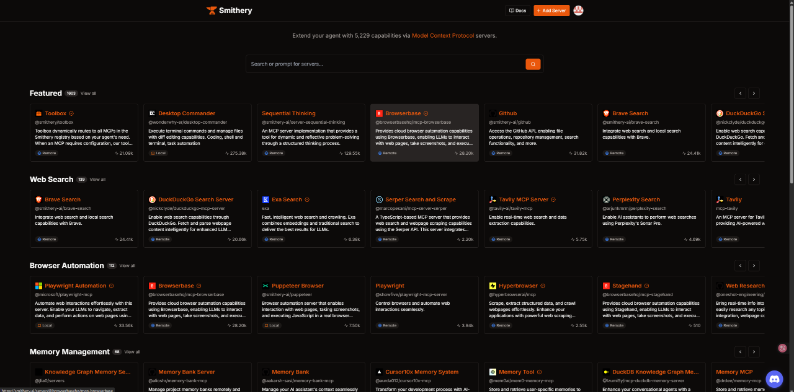Open the Memory MCP card title
Screen dimensions: 794x392
pyautogui.click(x=734, y=372)
